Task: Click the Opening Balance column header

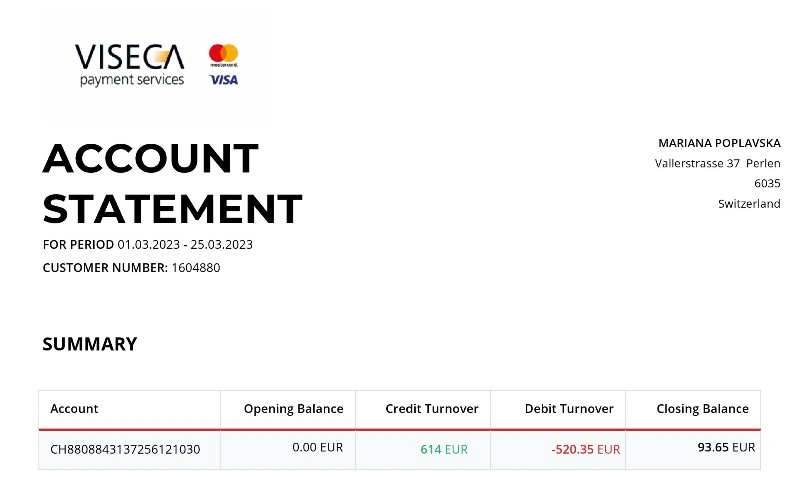Action: [293, 409]
